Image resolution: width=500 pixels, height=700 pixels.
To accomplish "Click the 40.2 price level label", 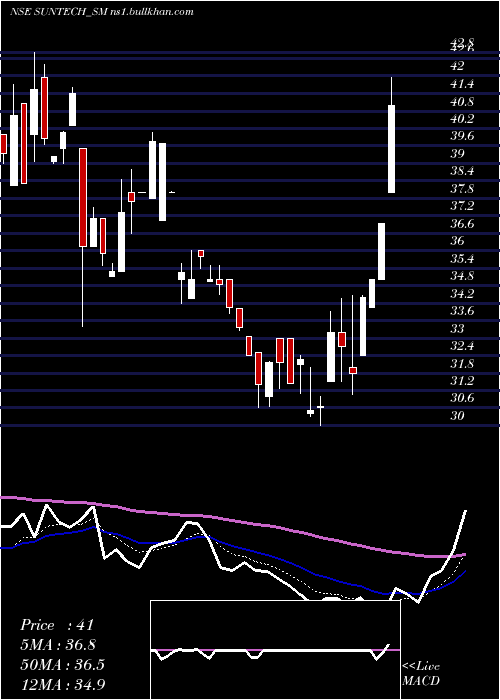I will (x=462, y=119).
